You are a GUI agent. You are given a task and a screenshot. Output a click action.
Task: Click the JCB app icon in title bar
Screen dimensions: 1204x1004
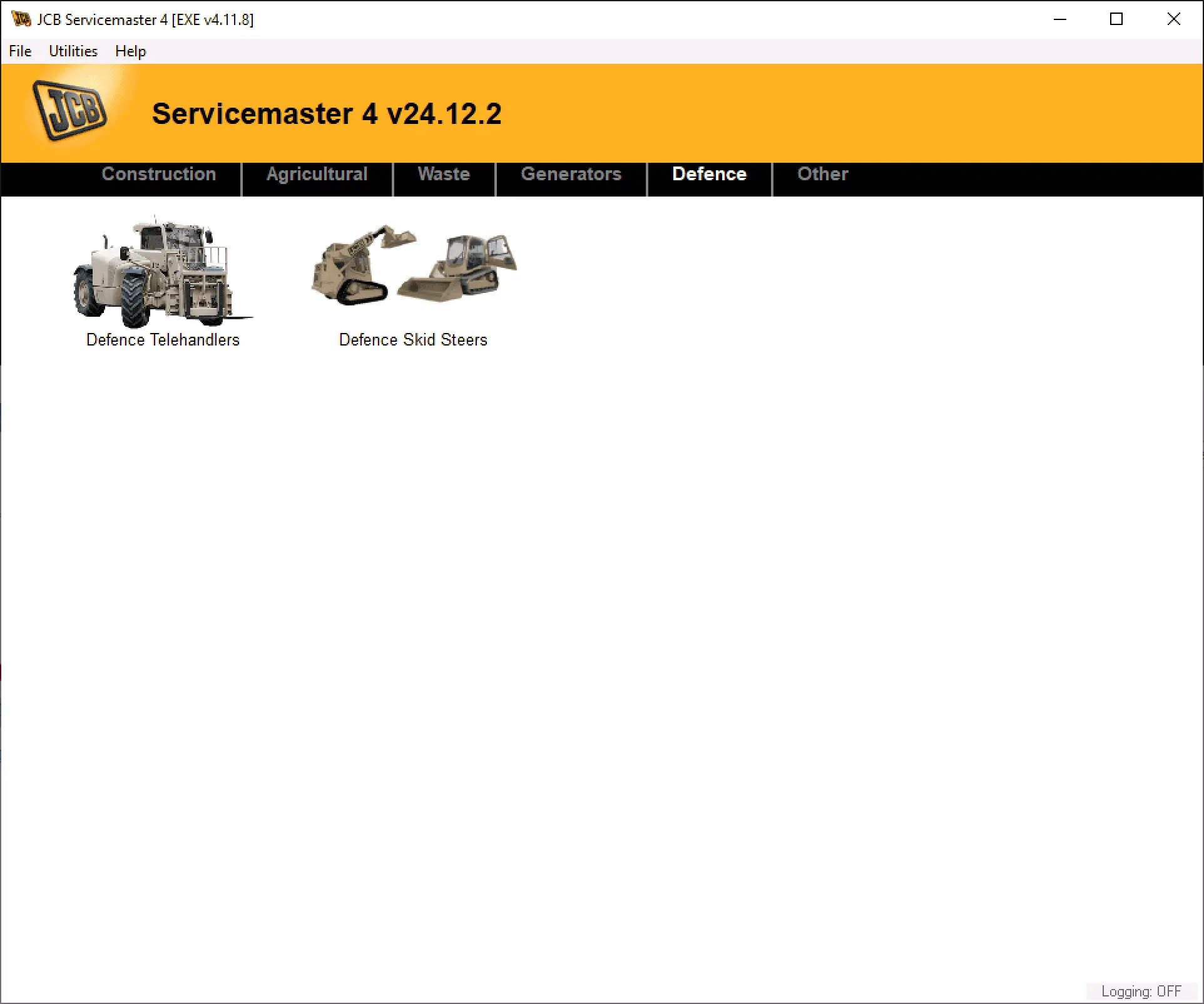pyautogui.click(x=21, y=19)
